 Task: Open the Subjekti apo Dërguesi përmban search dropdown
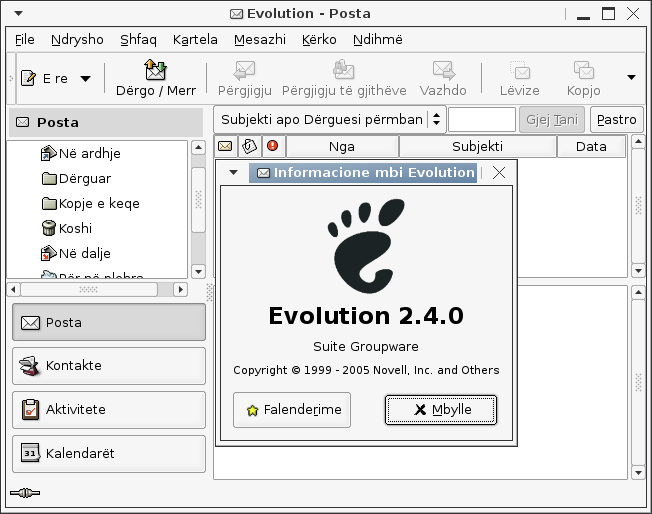[330, 120]
